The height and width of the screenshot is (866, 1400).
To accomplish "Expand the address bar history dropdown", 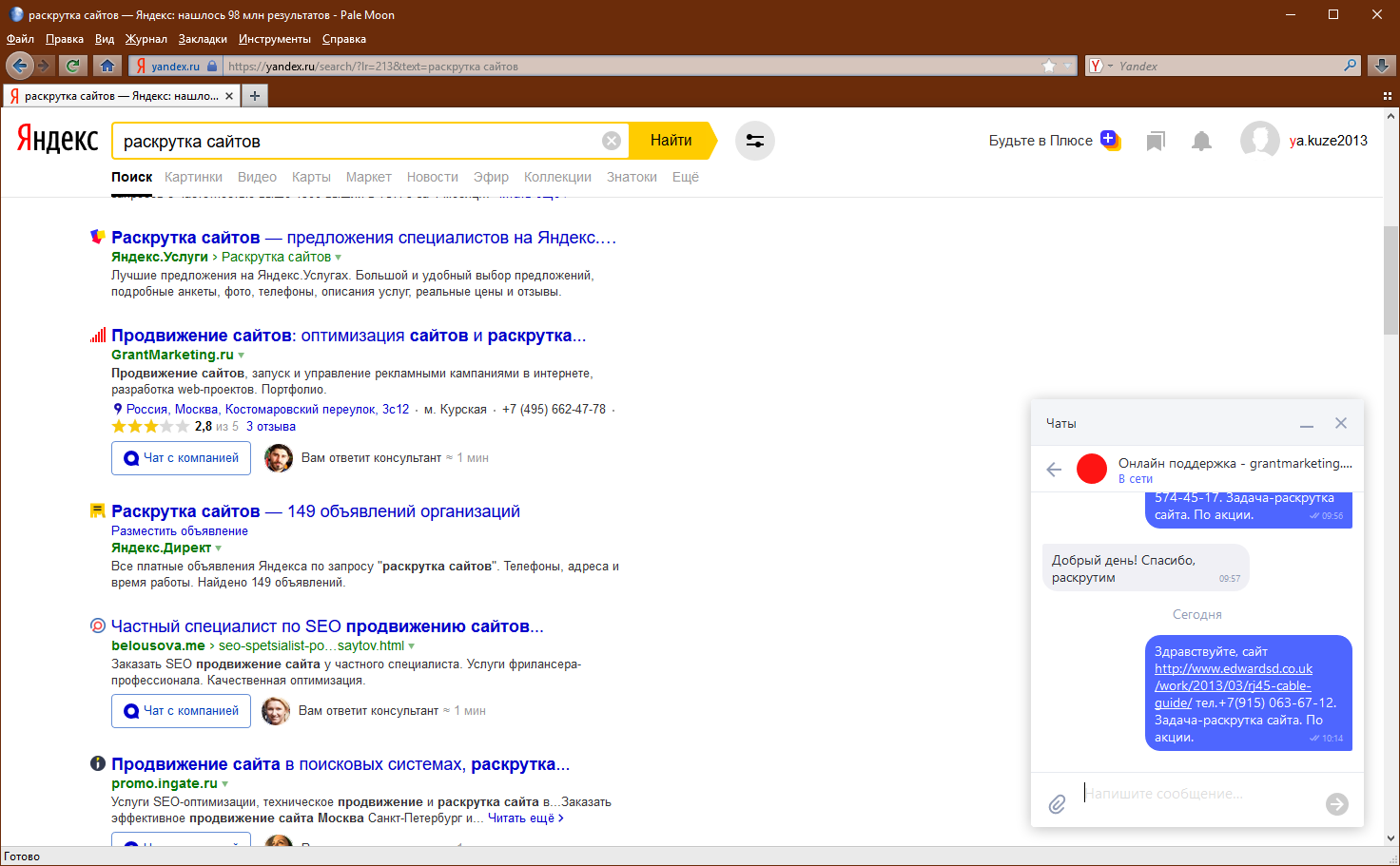I will [1069, 66].
